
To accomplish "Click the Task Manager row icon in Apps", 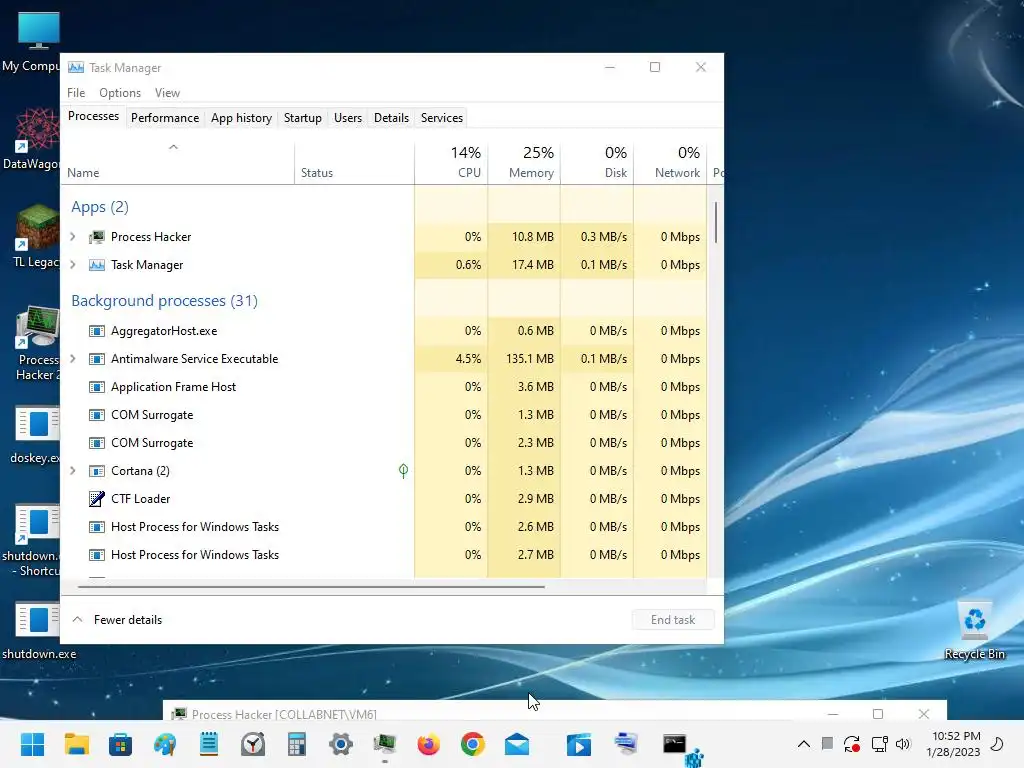I will (97, 265).
